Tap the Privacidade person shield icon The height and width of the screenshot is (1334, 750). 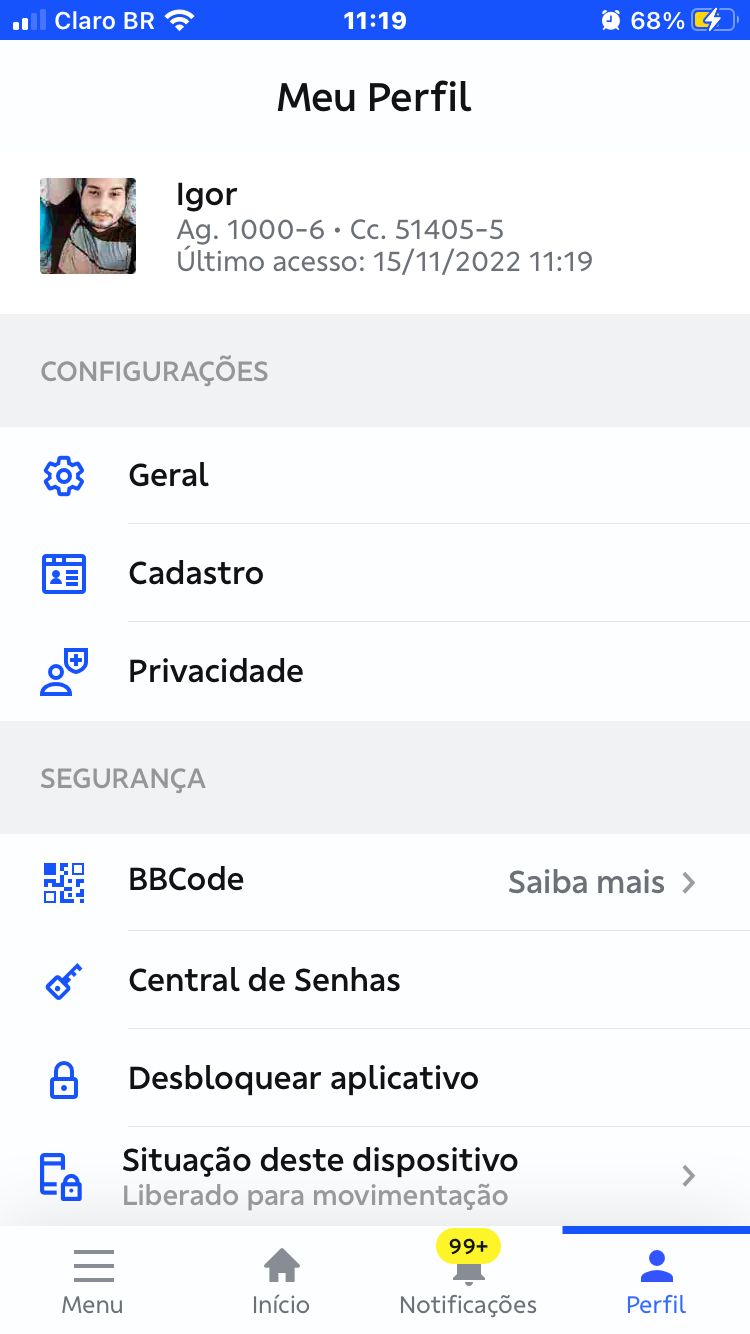point(64,672)
